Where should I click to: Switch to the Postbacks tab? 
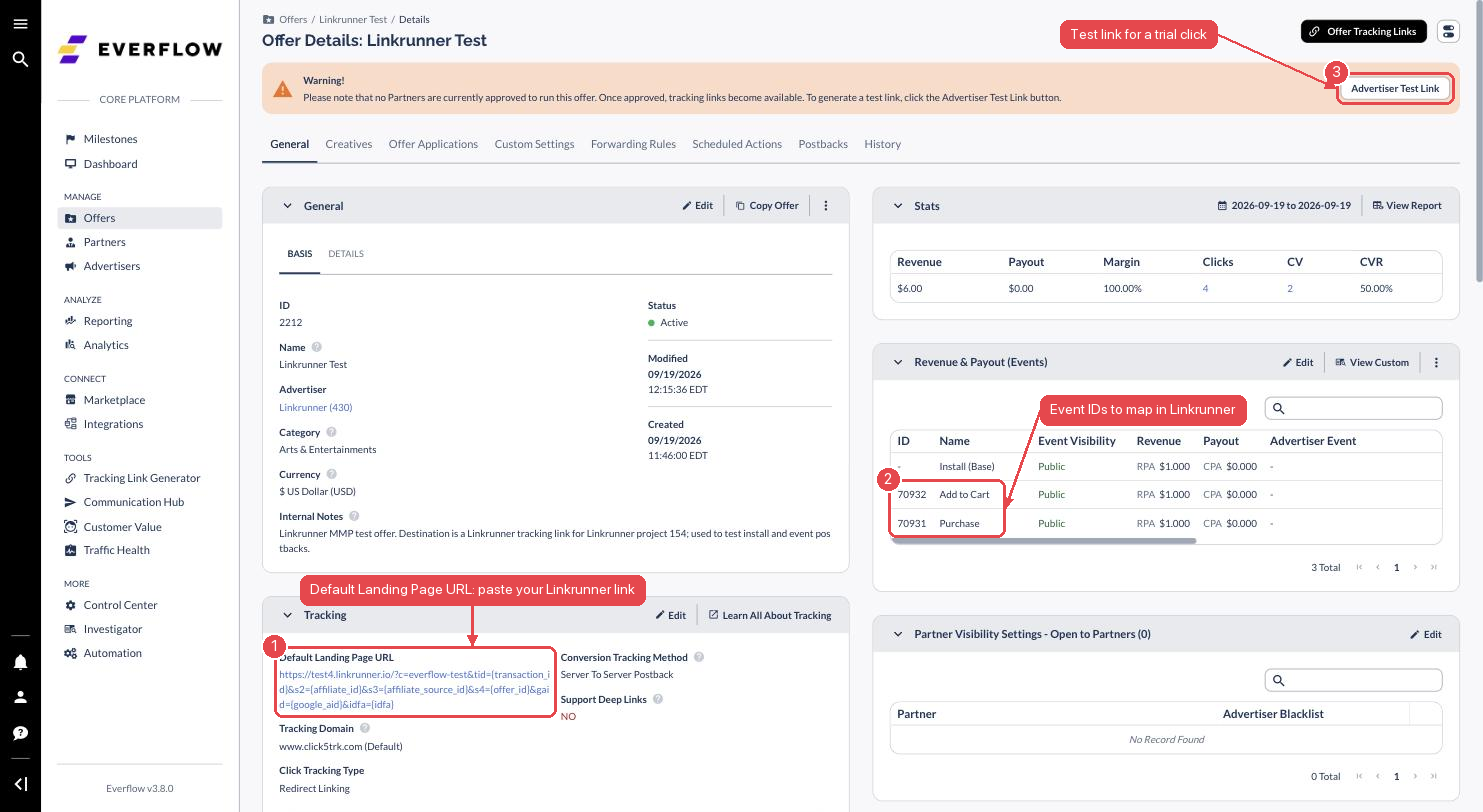tap(823, 144)
